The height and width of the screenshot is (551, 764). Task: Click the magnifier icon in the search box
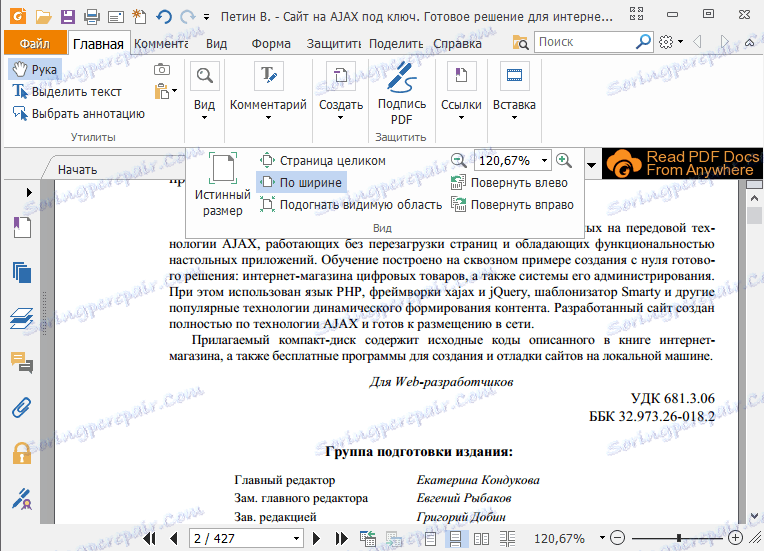(x=643, y=42)
